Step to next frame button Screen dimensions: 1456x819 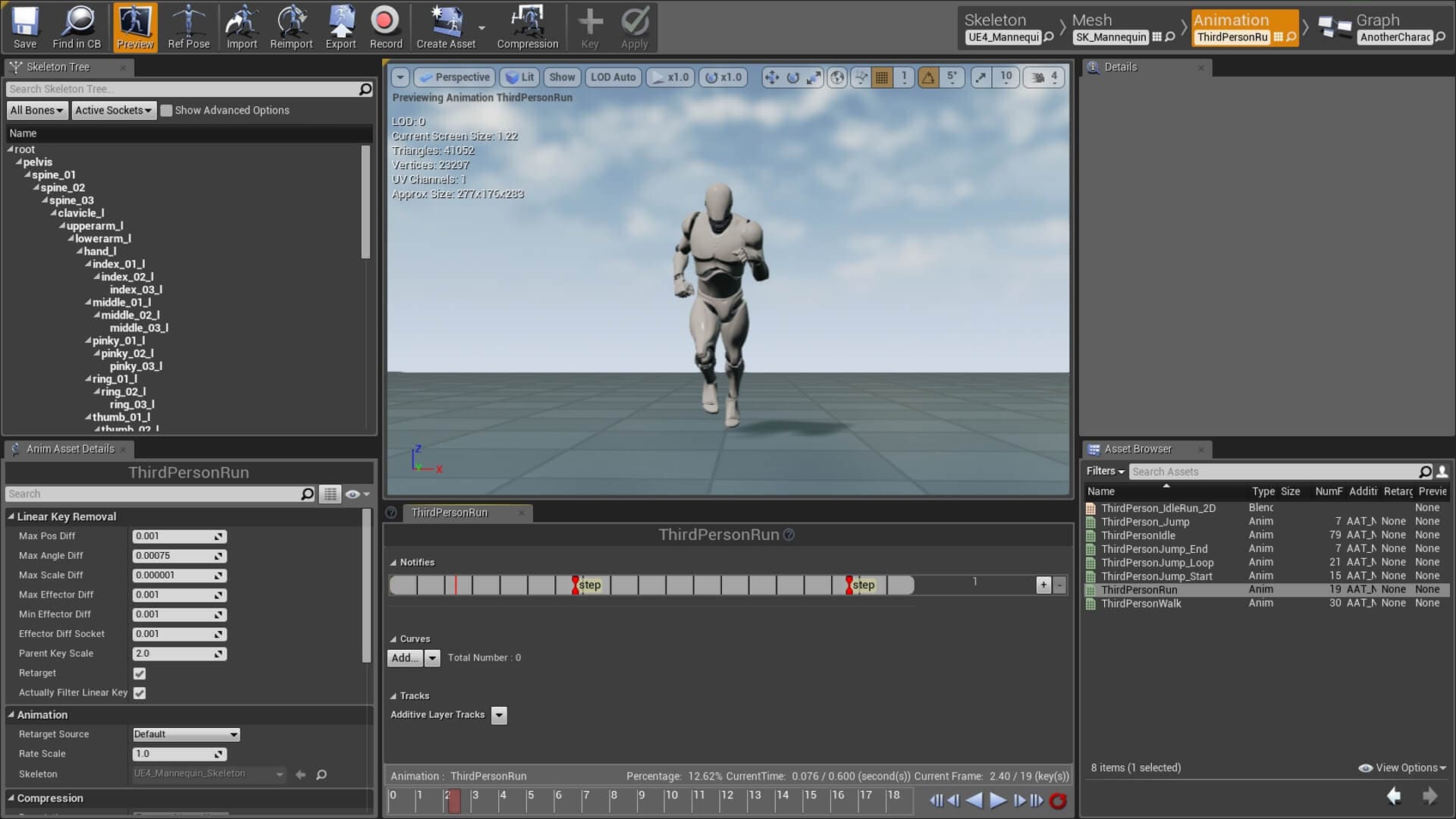(1019, 800)
